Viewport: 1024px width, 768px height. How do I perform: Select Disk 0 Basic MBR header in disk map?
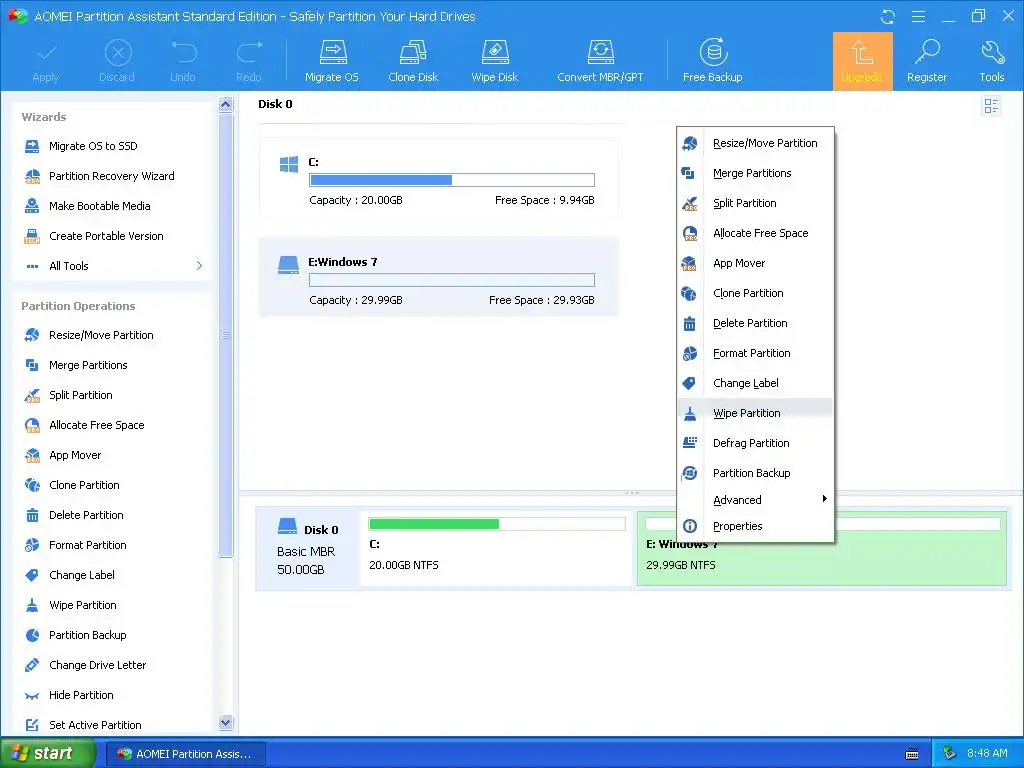pos(308,549)
